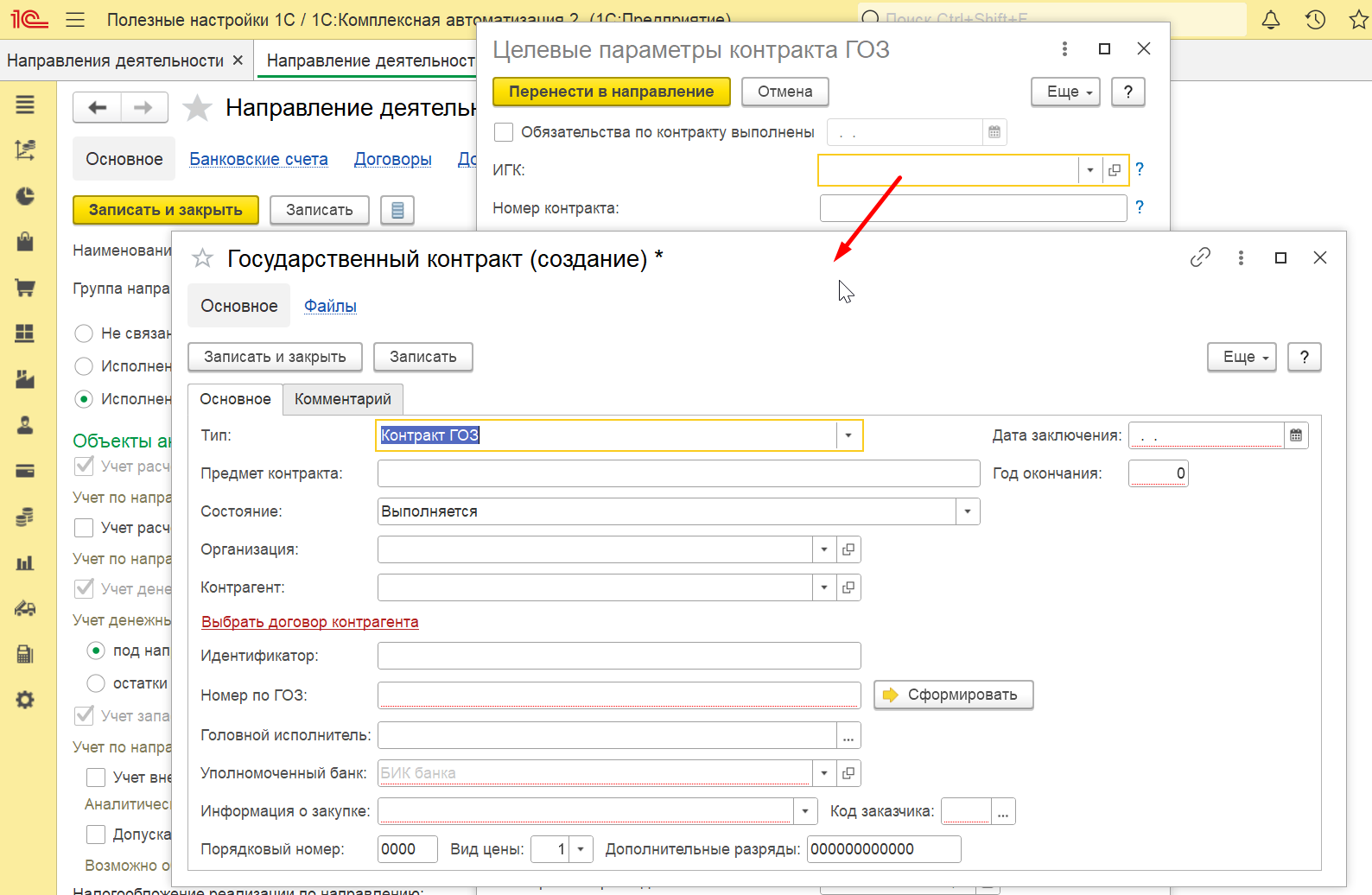Go back with left arrow button

point(98,108)
